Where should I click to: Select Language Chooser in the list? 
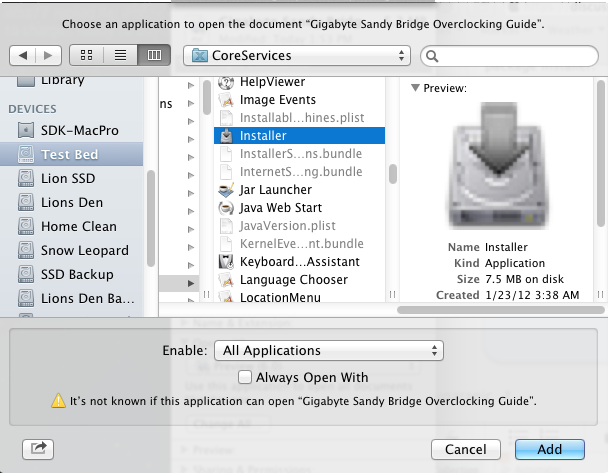[299, 280]
